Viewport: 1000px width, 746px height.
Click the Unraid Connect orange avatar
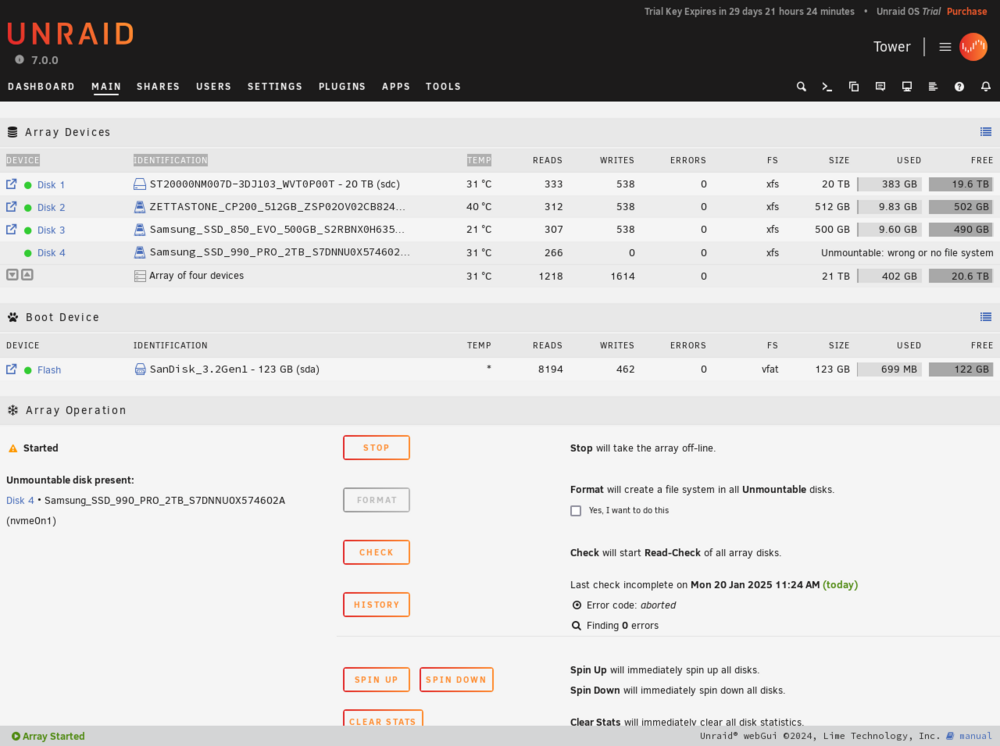point(973,47)
